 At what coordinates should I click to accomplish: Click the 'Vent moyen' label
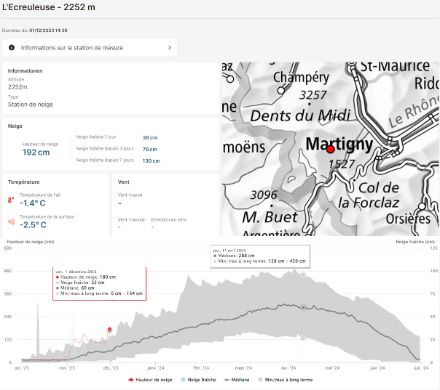[x=130, y=195]
